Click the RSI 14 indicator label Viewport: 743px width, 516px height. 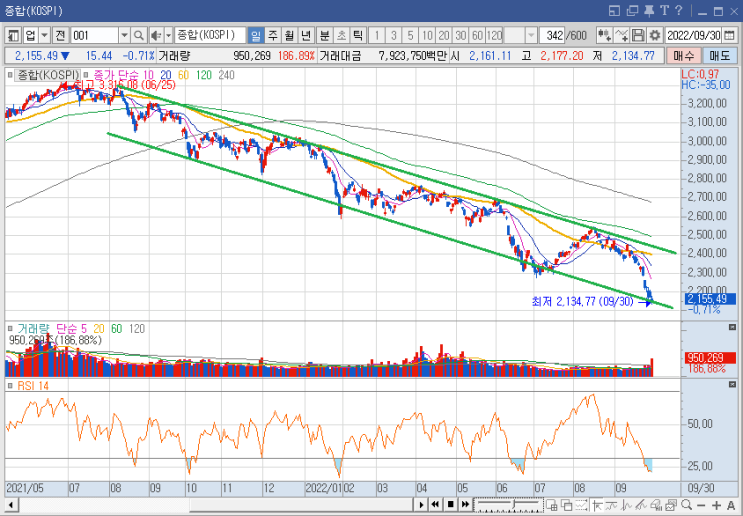point(33,386)
